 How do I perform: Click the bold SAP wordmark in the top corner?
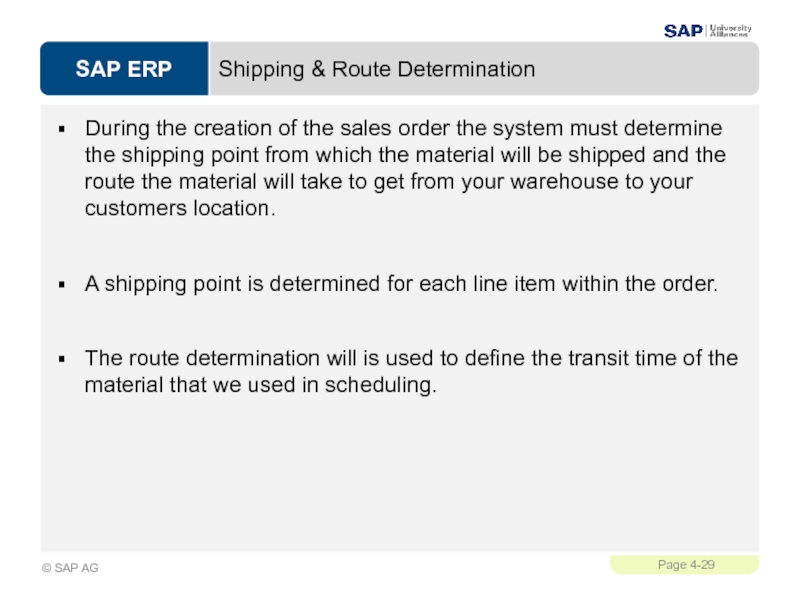point(683,31)
